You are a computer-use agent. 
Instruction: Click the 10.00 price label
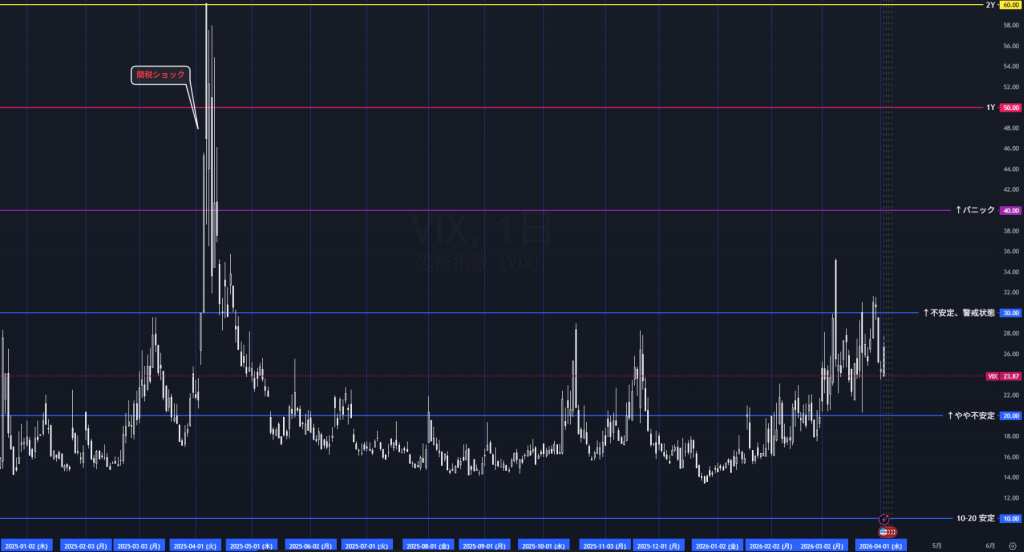click(1010, 519)
